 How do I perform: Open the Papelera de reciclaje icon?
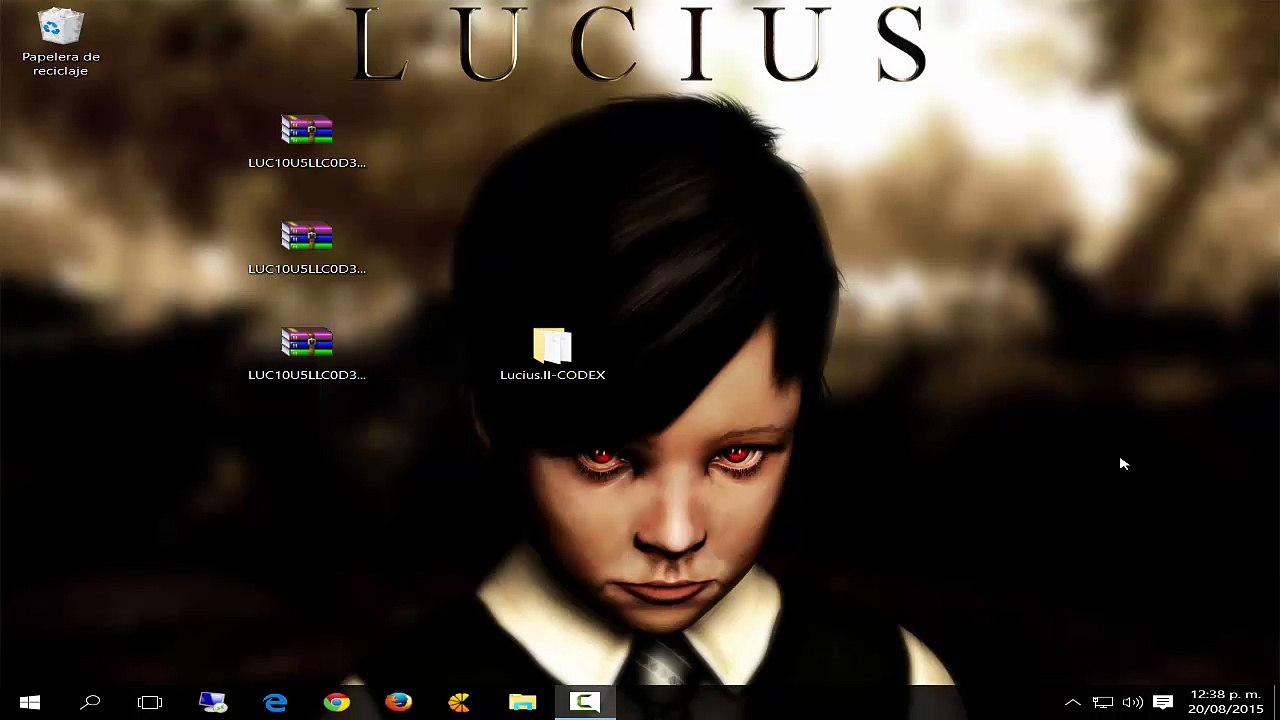point(60,42)
